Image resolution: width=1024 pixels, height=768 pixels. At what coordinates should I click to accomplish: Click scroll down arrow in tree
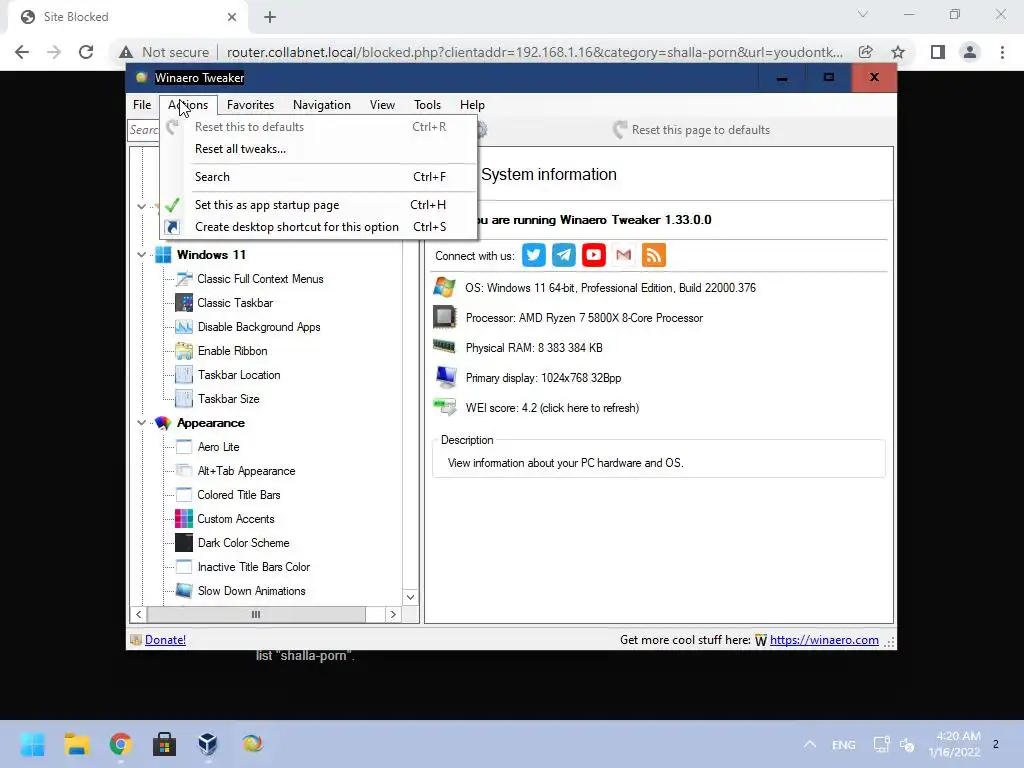click(410, 597)
